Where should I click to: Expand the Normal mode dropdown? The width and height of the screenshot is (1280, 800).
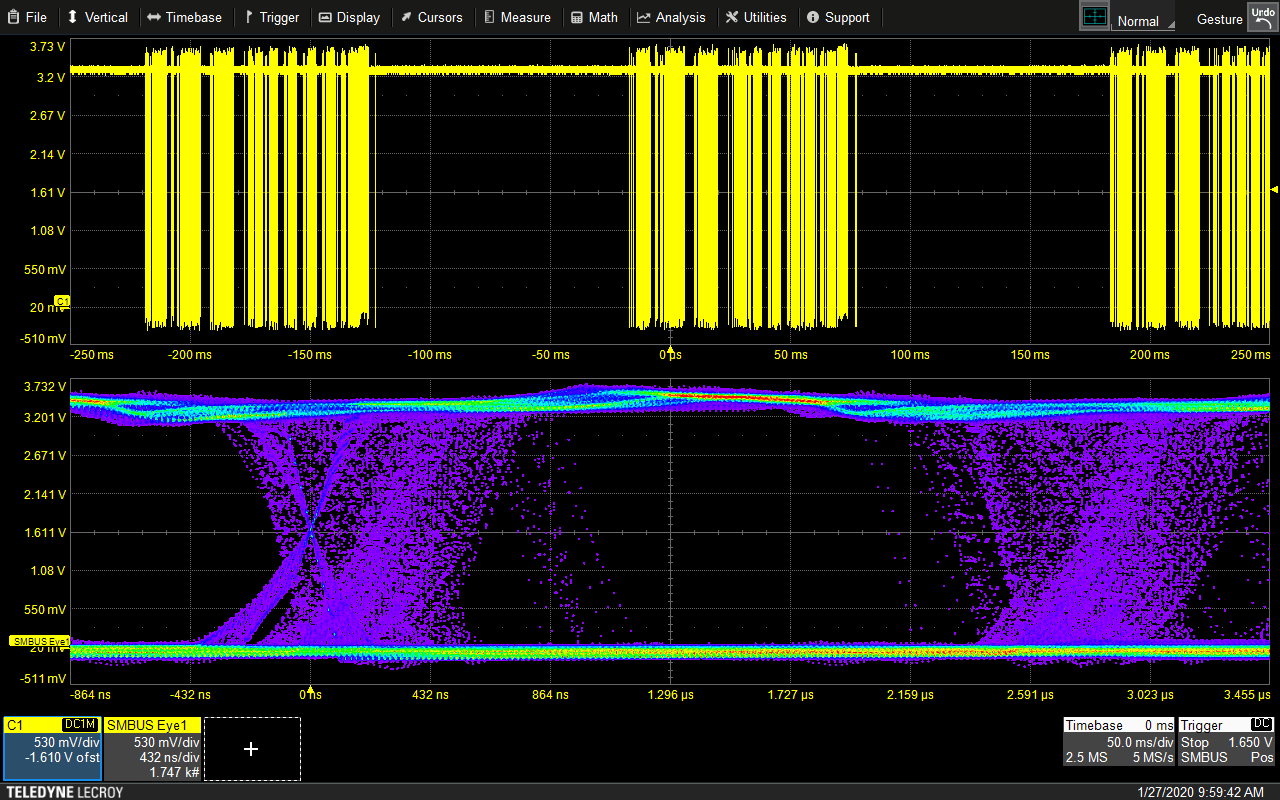1139,21
